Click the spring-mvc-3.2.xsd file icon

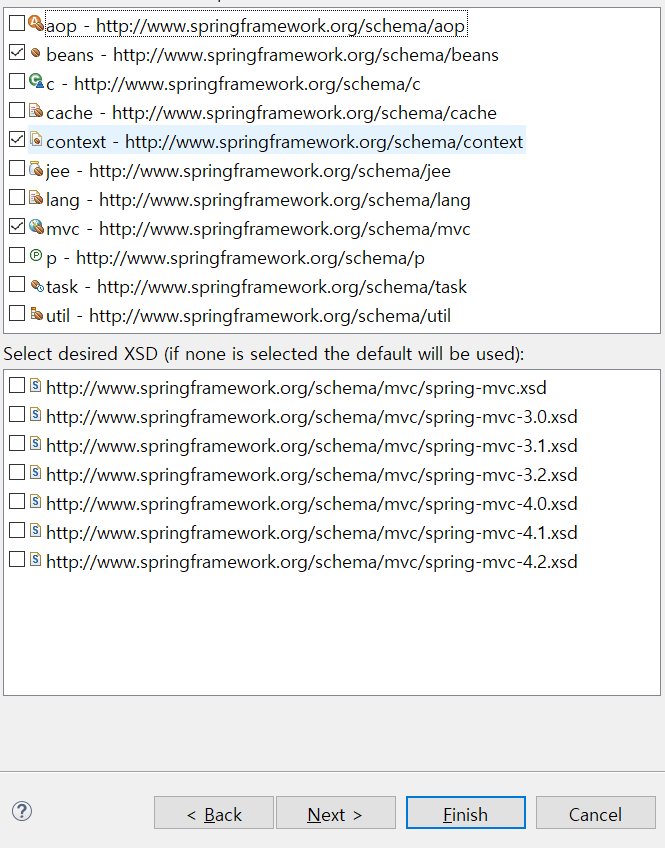35,473
